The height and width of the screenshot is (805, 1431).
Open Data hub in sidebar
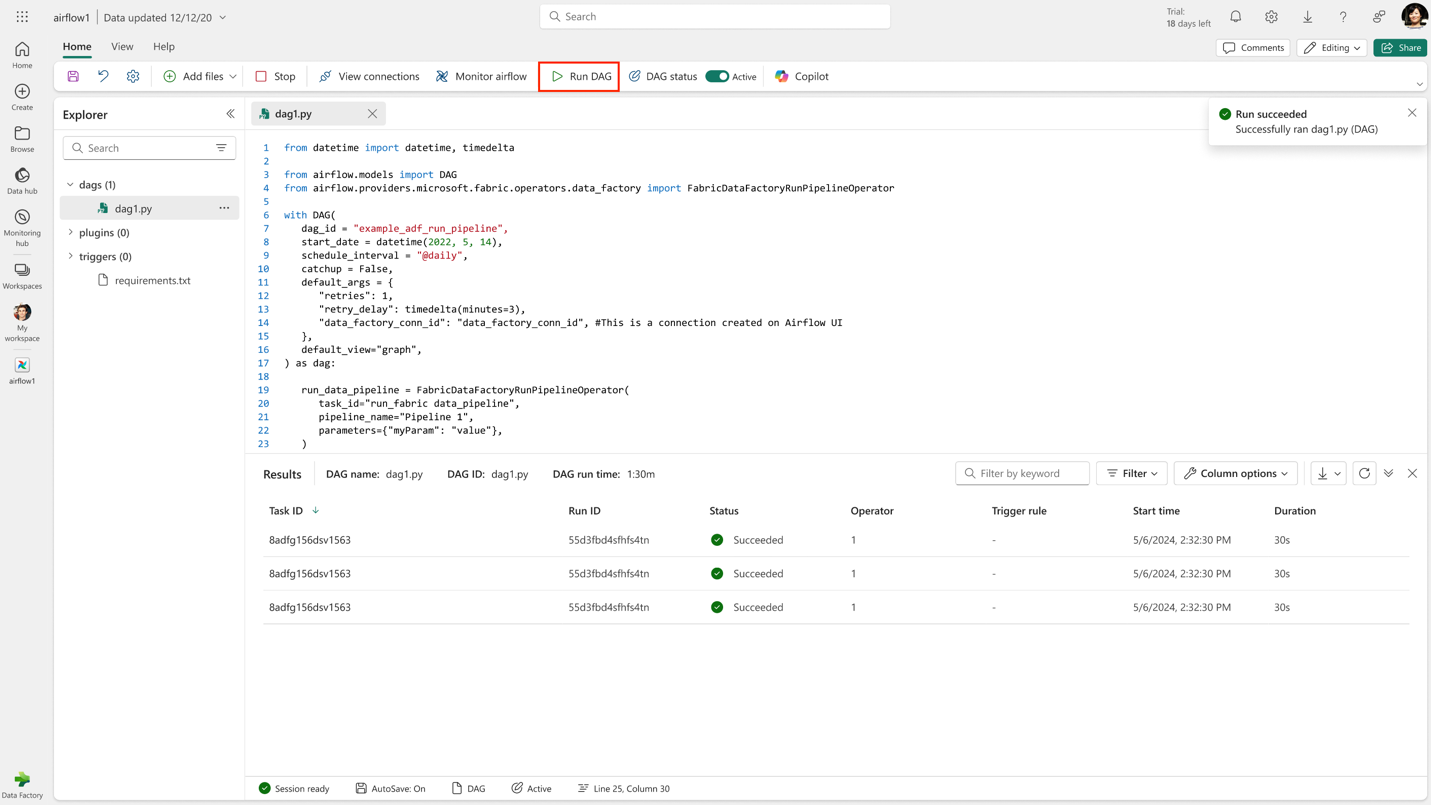click(x=22, y=181)
